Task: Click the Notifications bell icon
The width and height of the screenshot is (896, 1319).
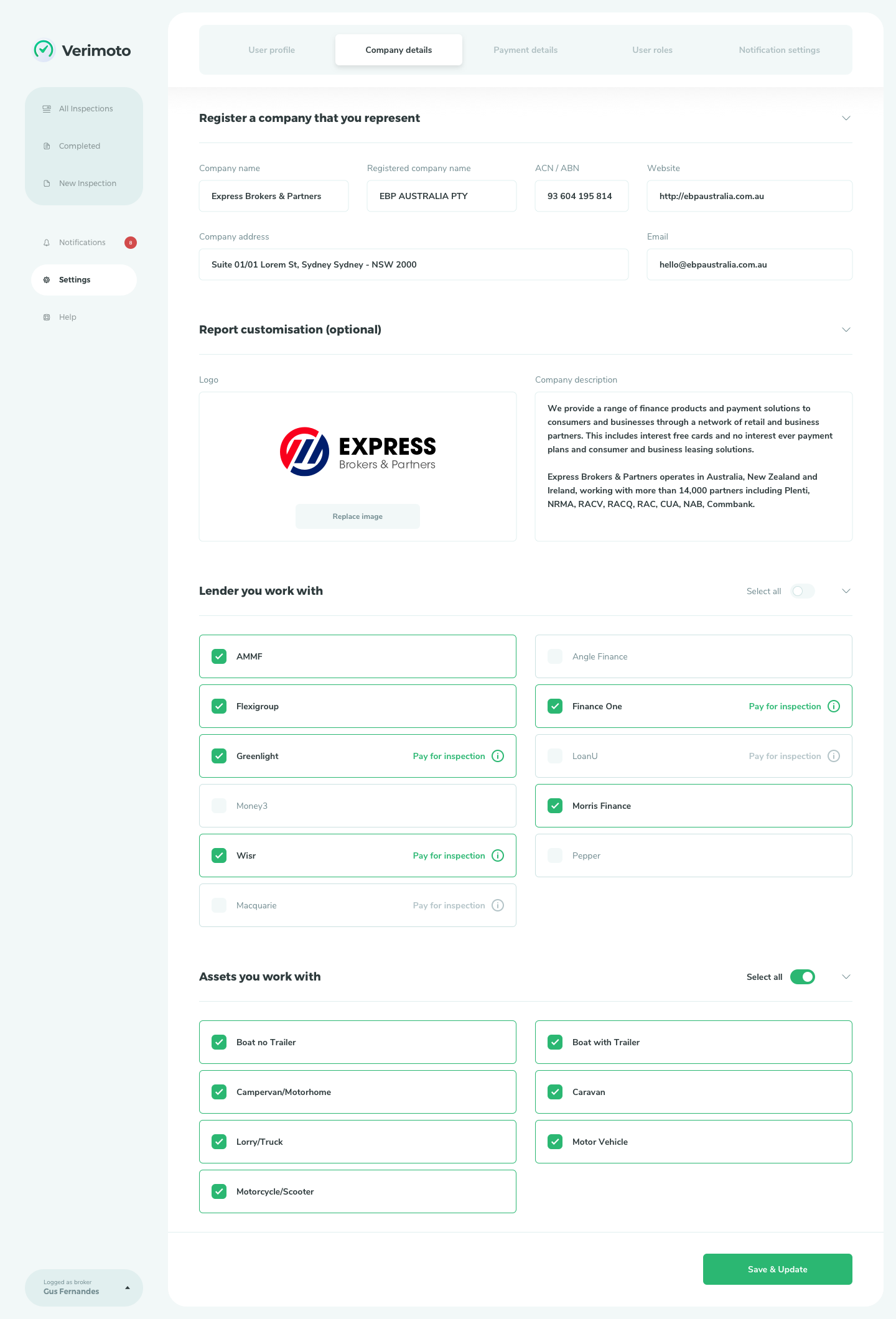Action: click(47, 243)
